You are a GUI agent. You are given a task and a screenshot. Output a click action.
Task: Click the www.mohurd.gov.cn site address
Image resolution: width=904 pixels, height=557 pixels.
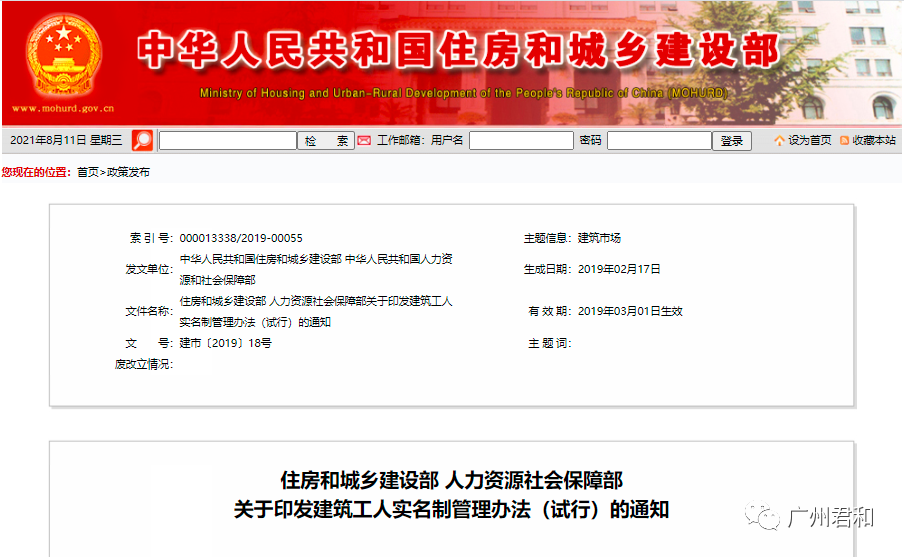[63, 108]
